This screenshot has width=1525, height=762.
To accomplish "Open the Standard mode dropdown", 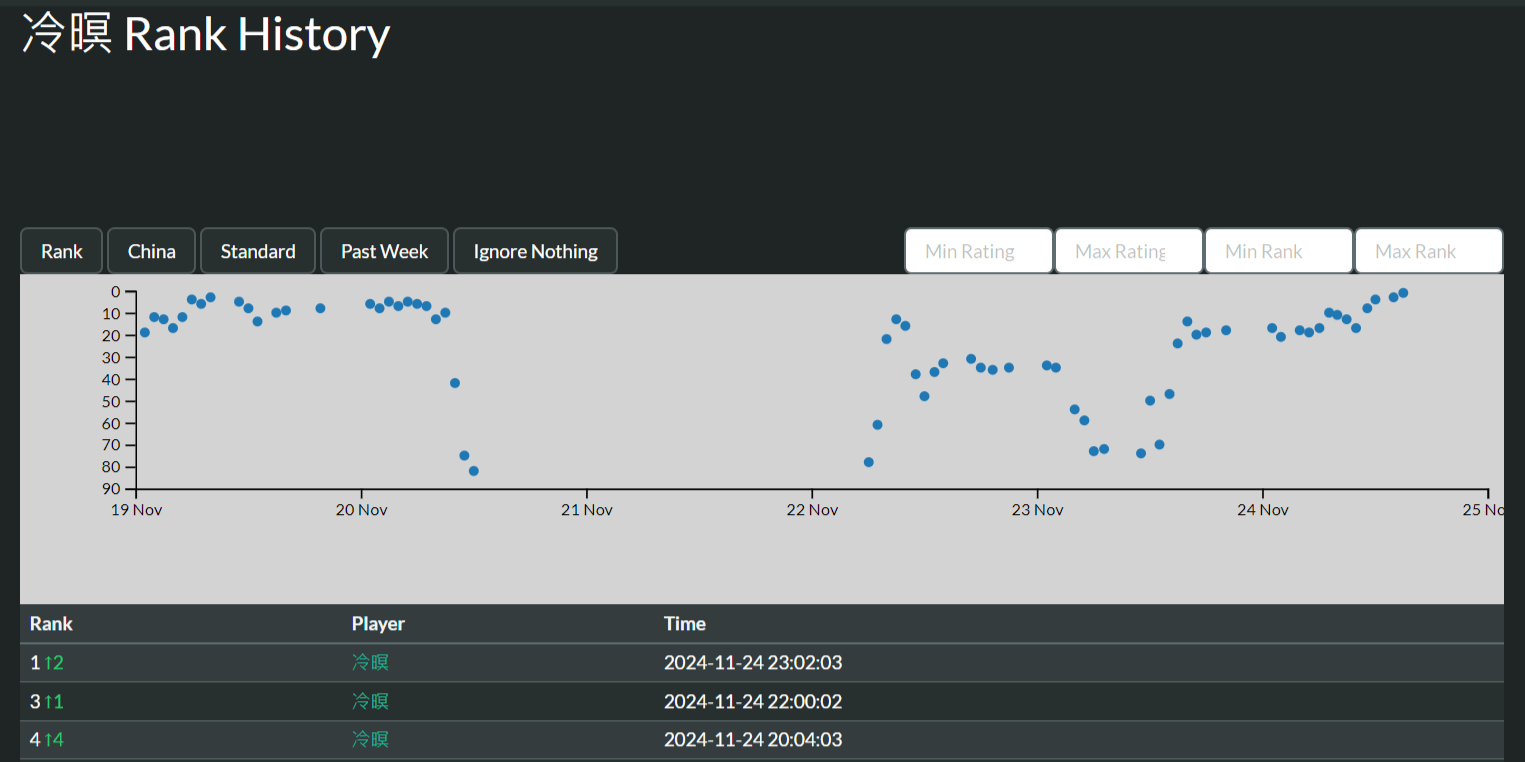I will 258,251.
